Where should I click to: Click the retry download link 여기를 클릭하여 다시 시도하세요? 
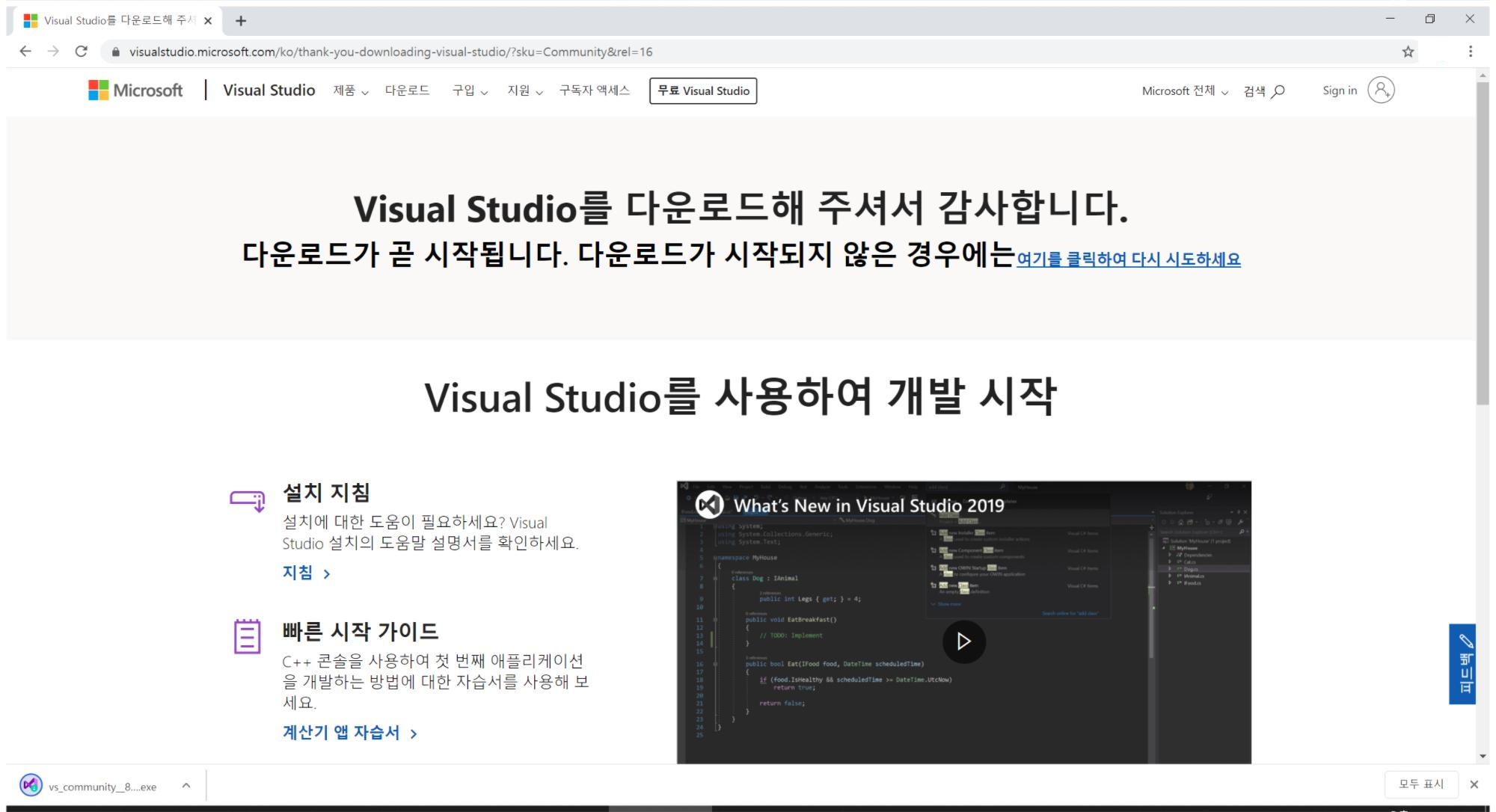[1128, 259]
